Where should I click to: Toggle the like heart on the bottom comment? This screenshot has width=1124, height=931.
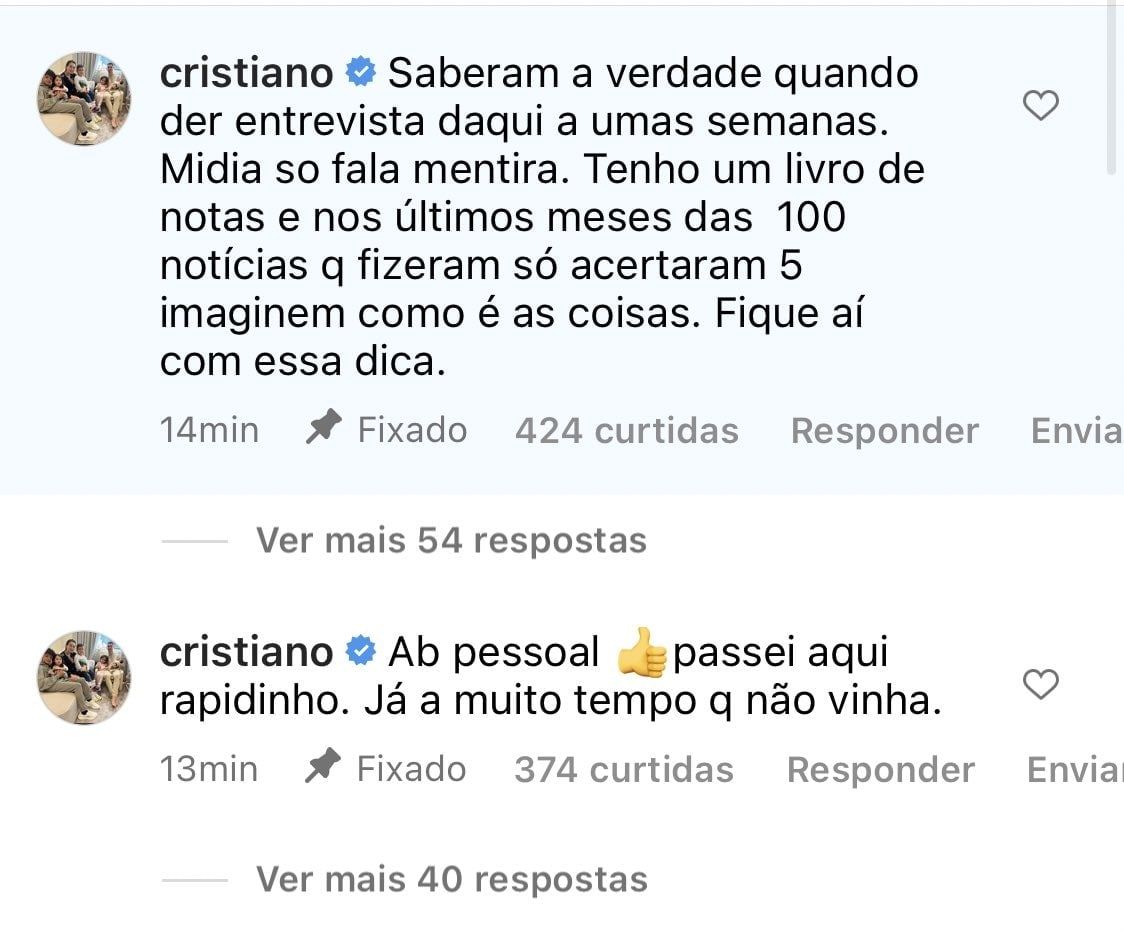1041,685
